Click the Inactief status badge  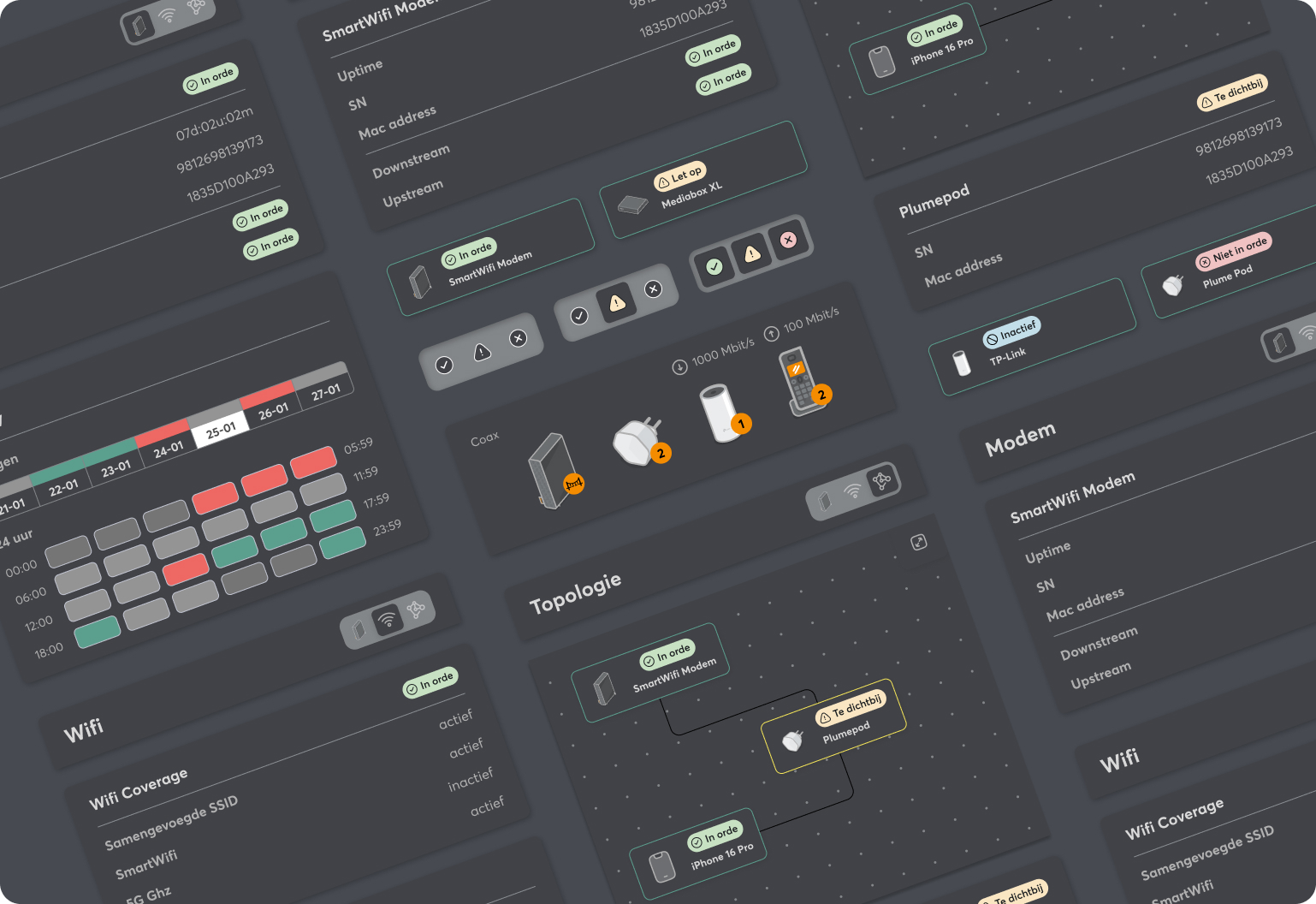point(1011,332)
